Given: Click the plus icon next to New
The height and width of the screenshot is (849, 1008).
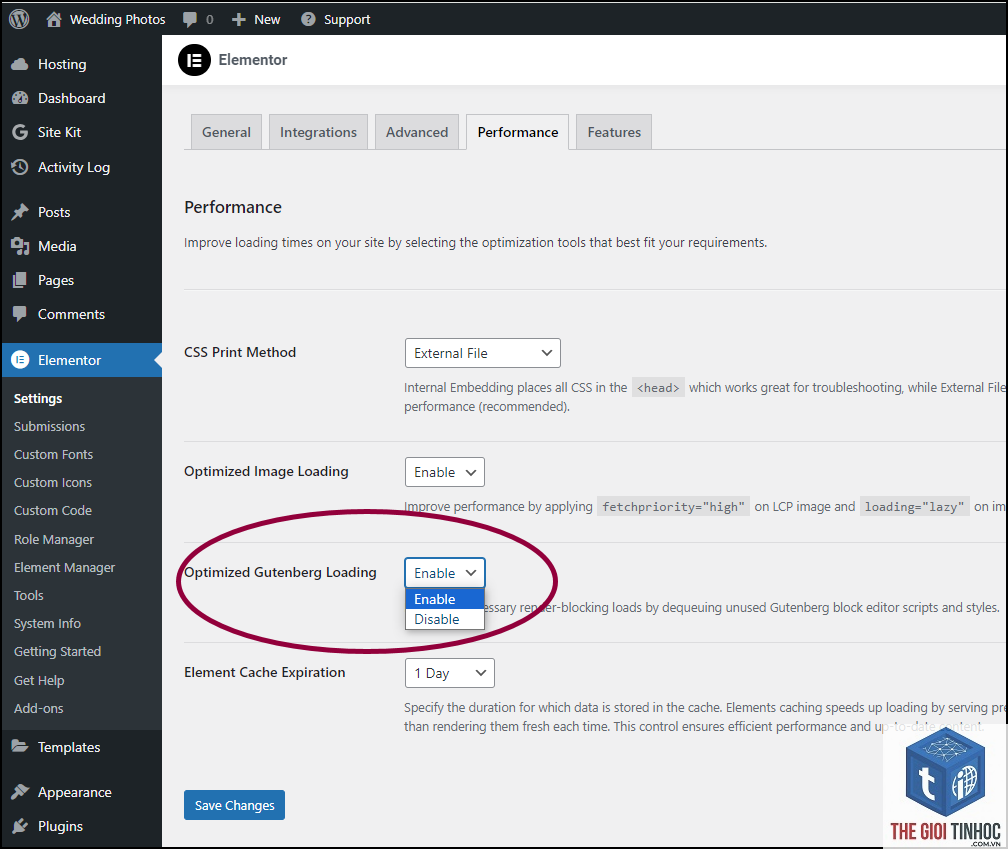Looking at the screenshot, I should [238, 20].
